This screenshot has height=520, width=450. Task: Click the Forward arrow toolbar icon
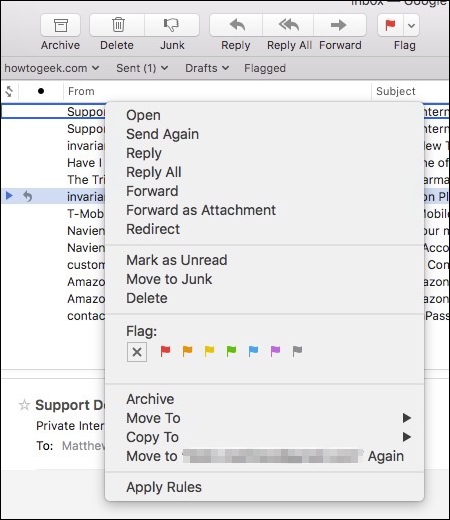[x=339, y=25]
